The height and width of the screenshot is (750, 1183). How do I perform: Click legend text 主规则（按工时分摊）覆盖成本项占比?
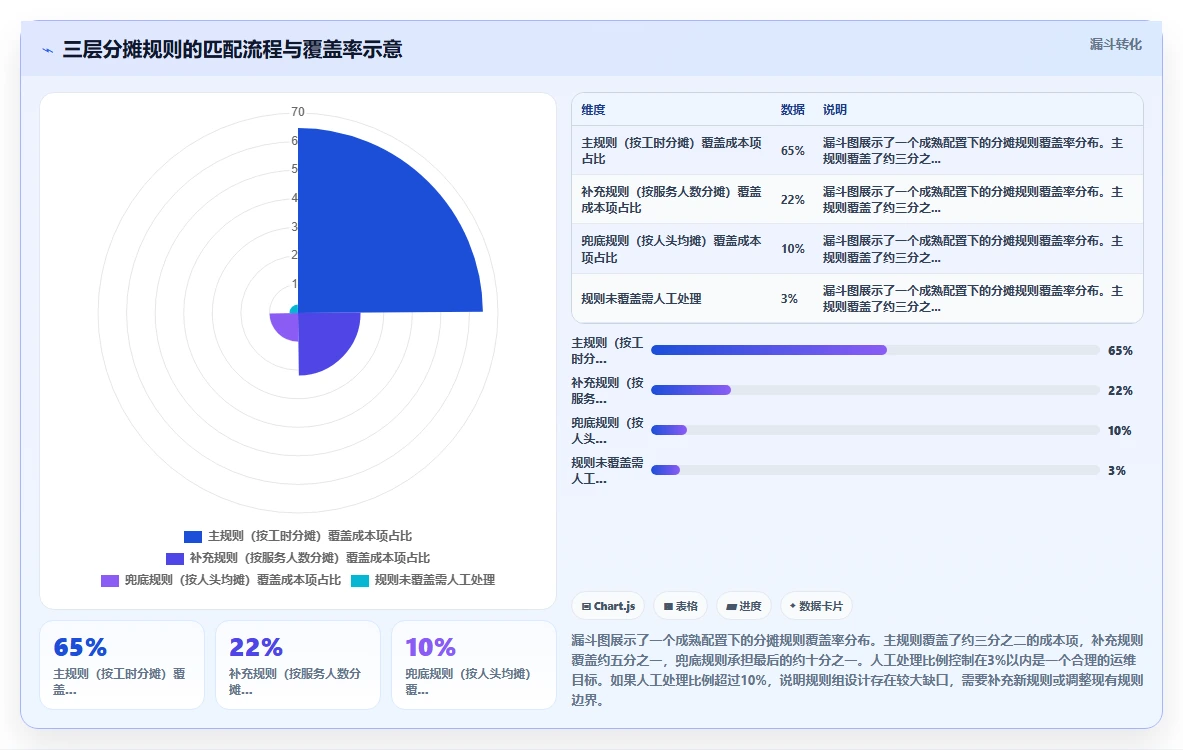click(x=310, y=536)
